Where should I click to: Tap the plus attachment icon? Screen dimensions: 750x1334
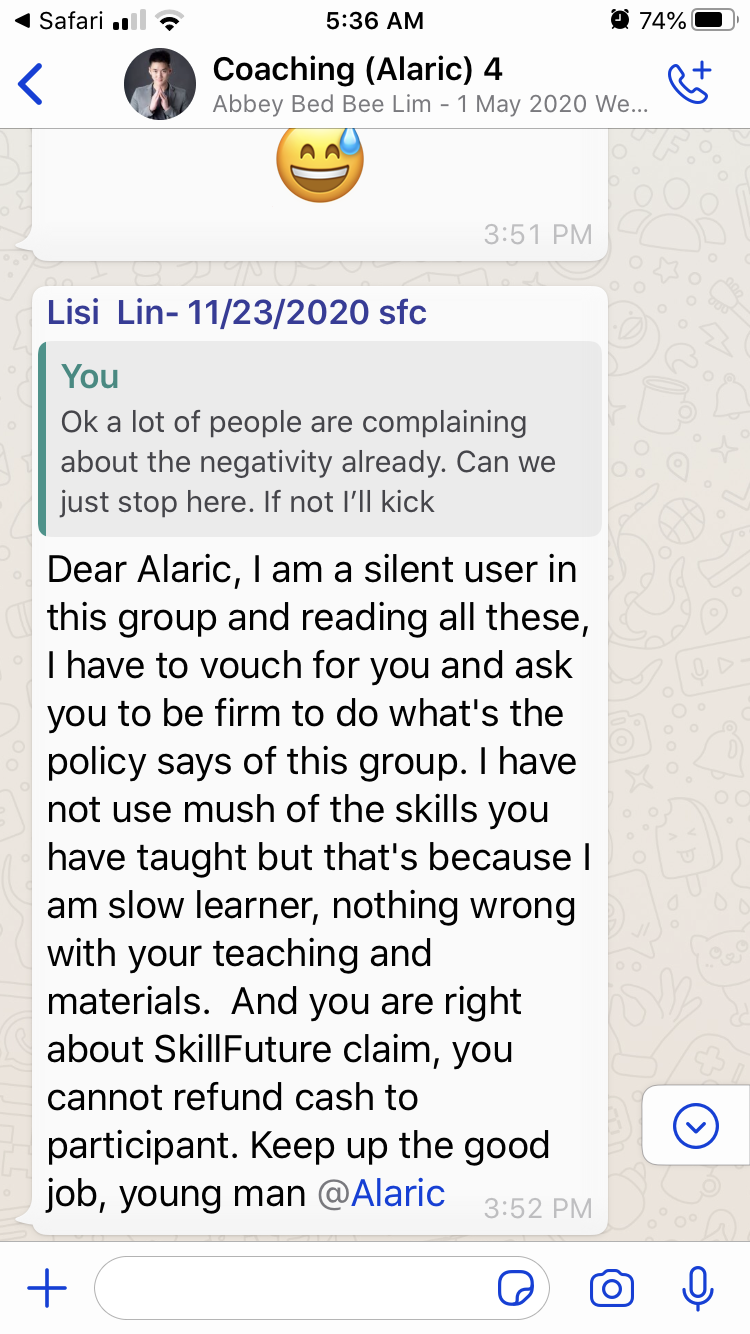point(46,1289)
